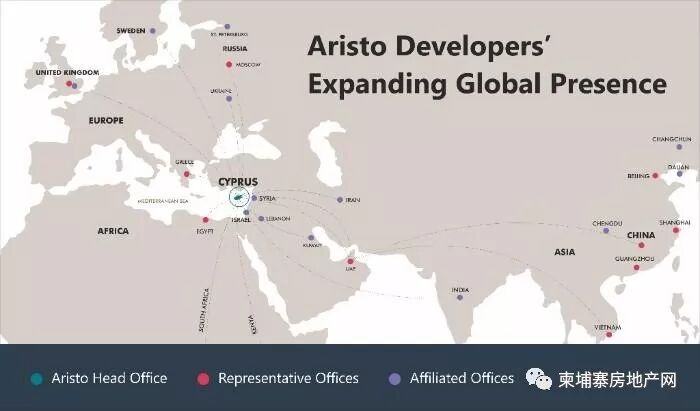Screen dimensions: 700x411
Task: Click the UNITED KINGDOM label
Action: tap(67, 72)
